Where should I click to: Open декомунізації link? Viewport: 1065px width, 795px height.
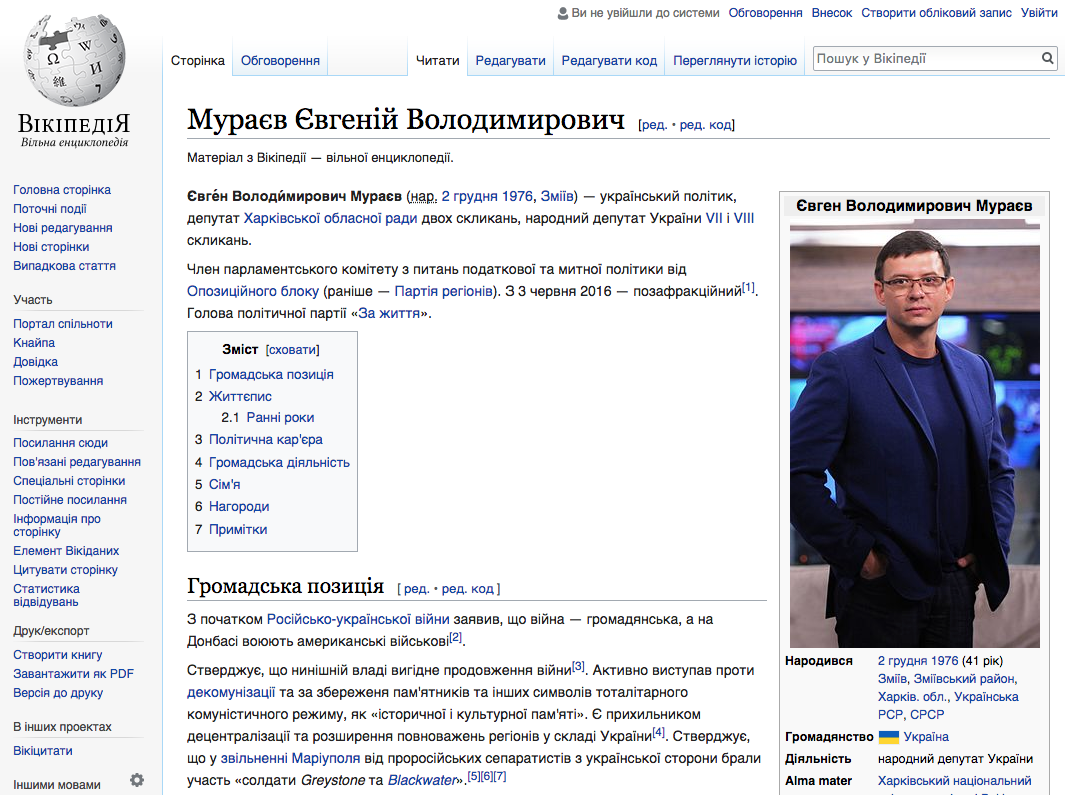tap(231, 692)
